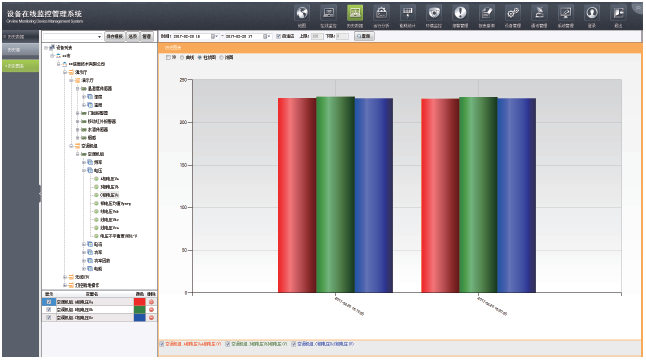Screen dimensions: 646x361
Task: Click the report query notepad-and-pen icon
Action: [487, 13]
